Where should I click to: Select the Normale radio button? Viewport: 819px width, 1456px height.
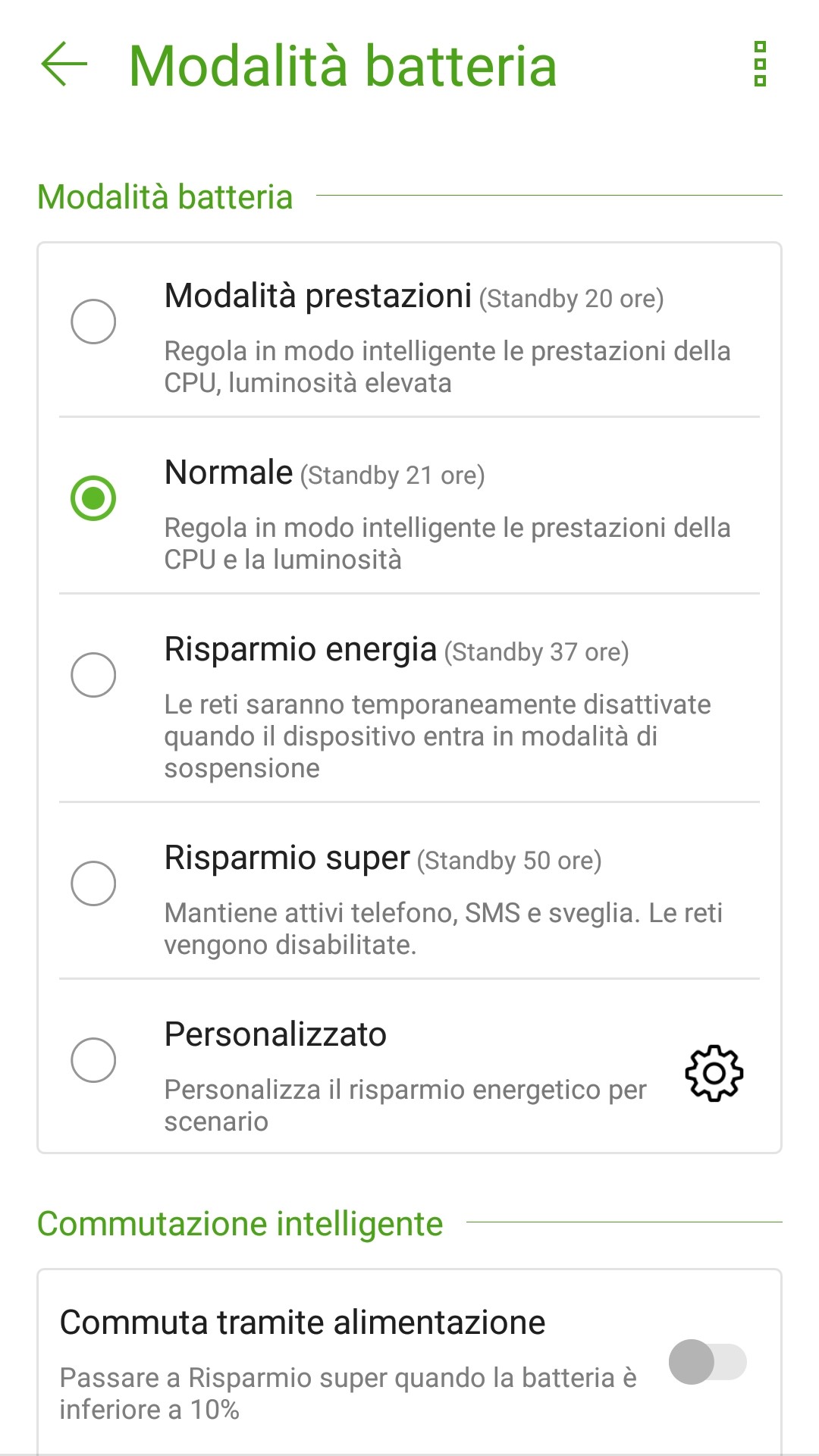pos(93,498)
